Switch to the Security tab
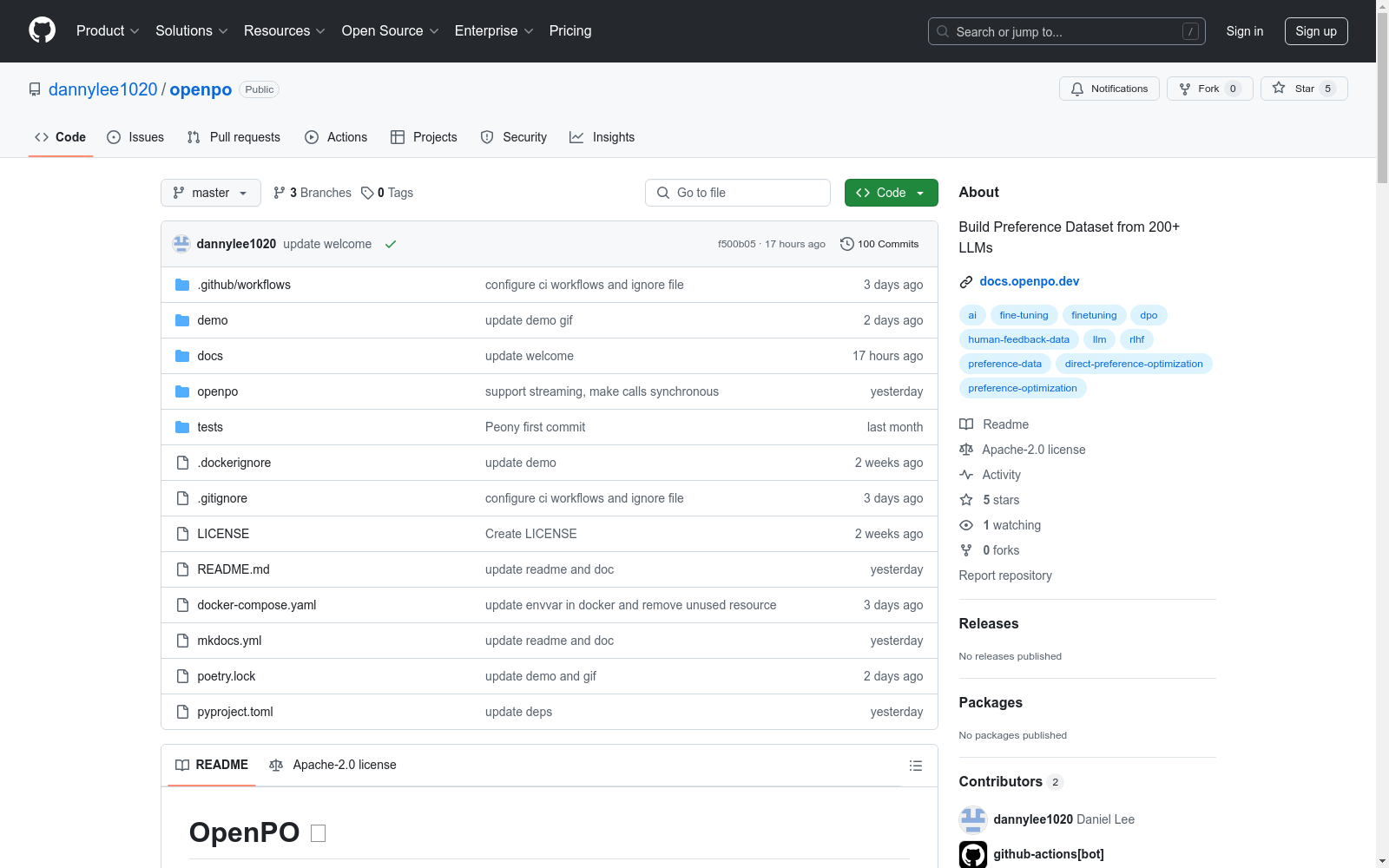Image resolution: width=1389 pixels, height=868 pixels. [514, 137]
